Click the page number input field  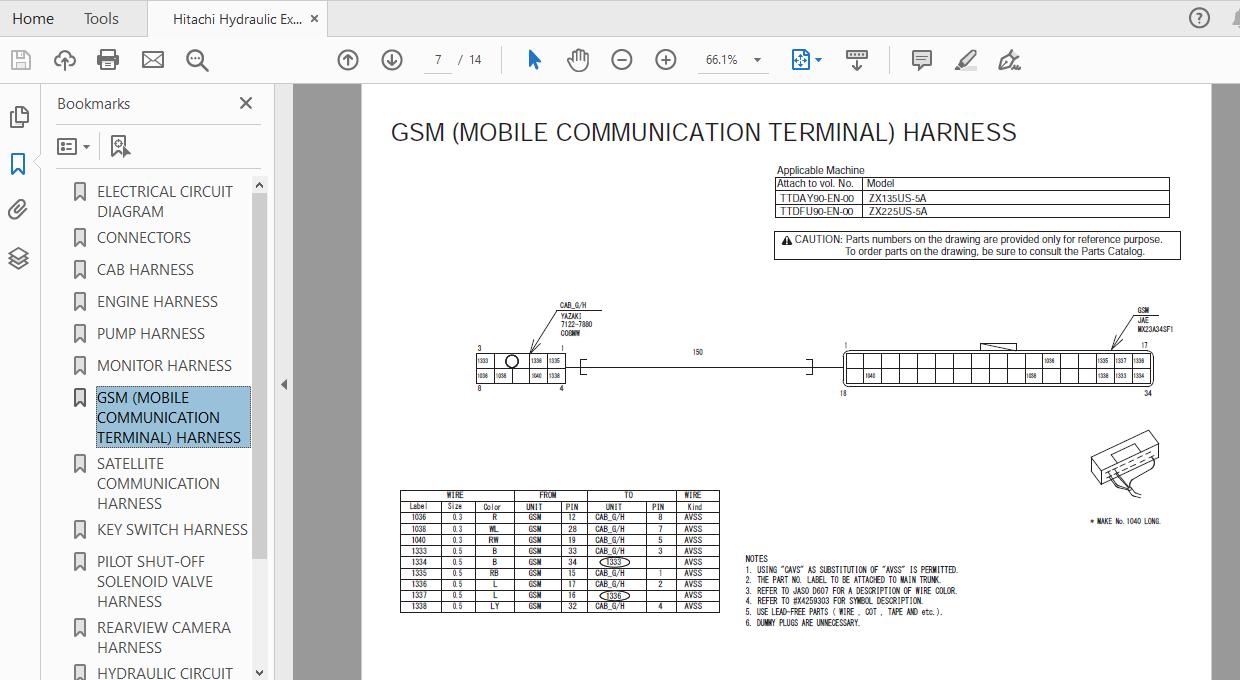coord(438,60)
